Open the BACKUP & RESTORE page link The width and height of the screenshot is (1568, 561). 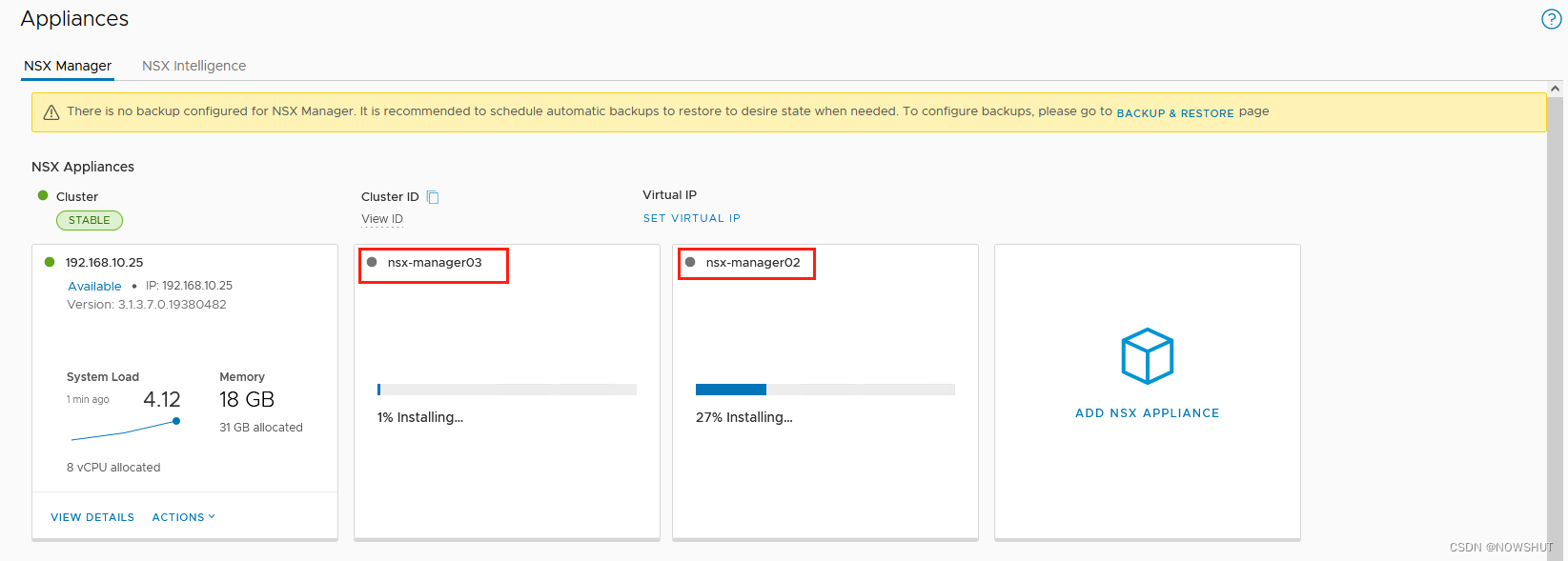[x=1175, y=113]
